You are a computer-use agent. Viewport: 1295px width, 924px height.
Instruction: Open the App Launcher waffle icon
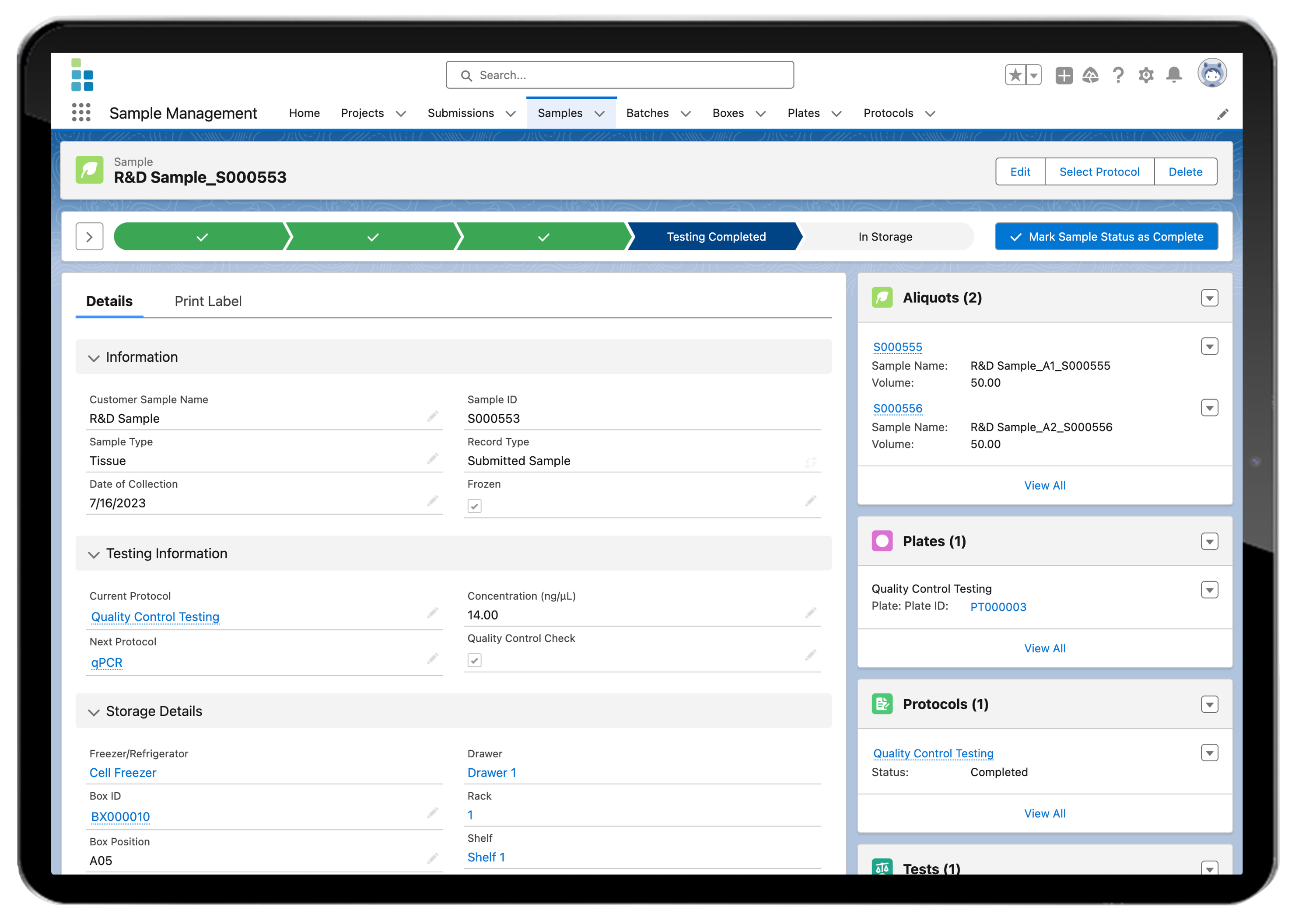[81, 112]
